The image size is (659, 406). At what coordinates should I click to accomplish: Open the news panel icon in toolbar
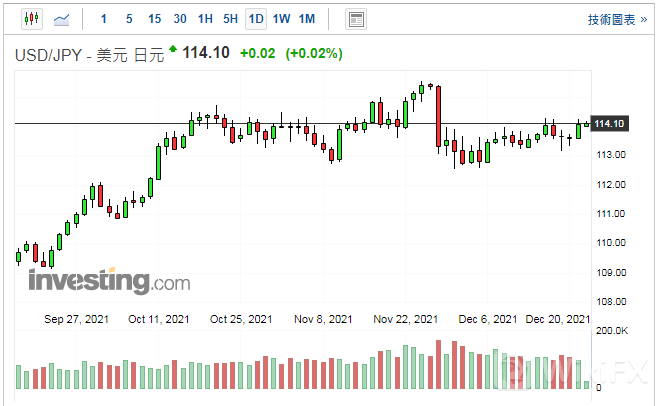click(x=355, y=19)
